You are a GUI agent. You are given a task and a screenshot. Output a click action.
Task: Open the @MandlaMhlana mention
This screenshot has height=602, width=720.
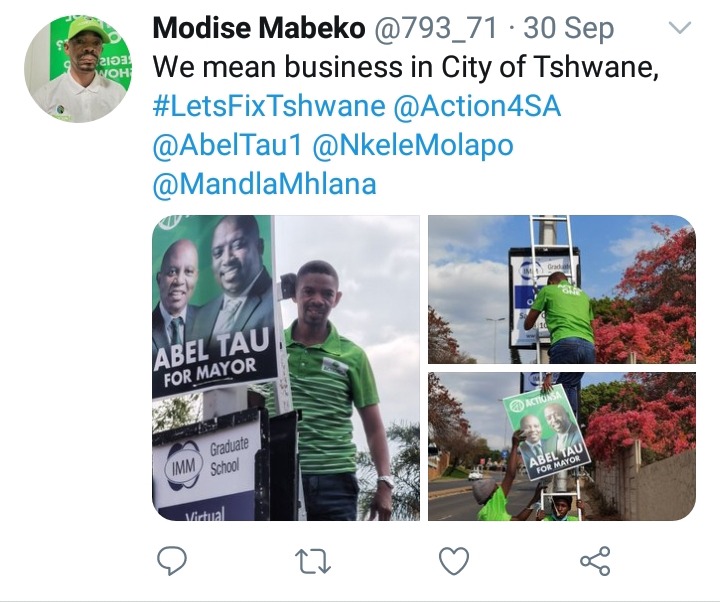pos(264,184)
